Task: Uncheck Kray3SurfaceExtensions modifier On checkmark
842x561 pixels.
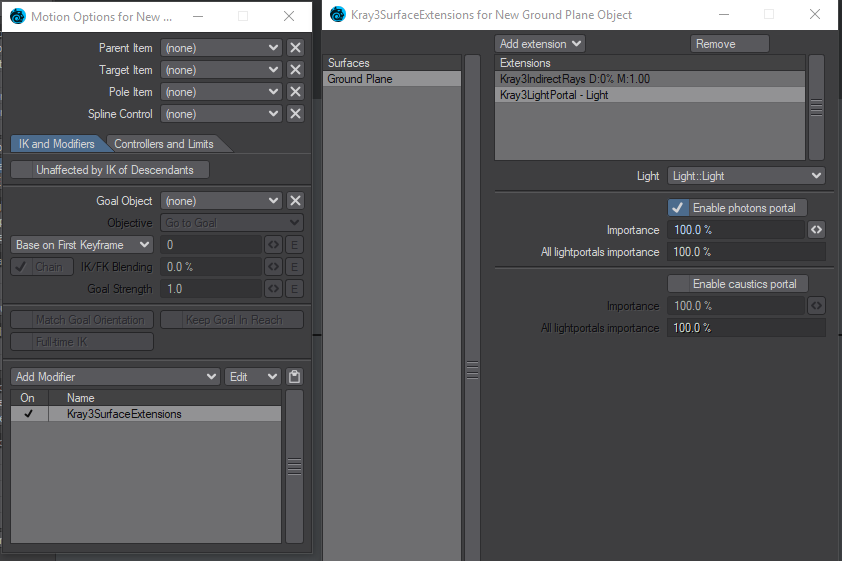Action: pyautogui.click(x=28, y=414)
